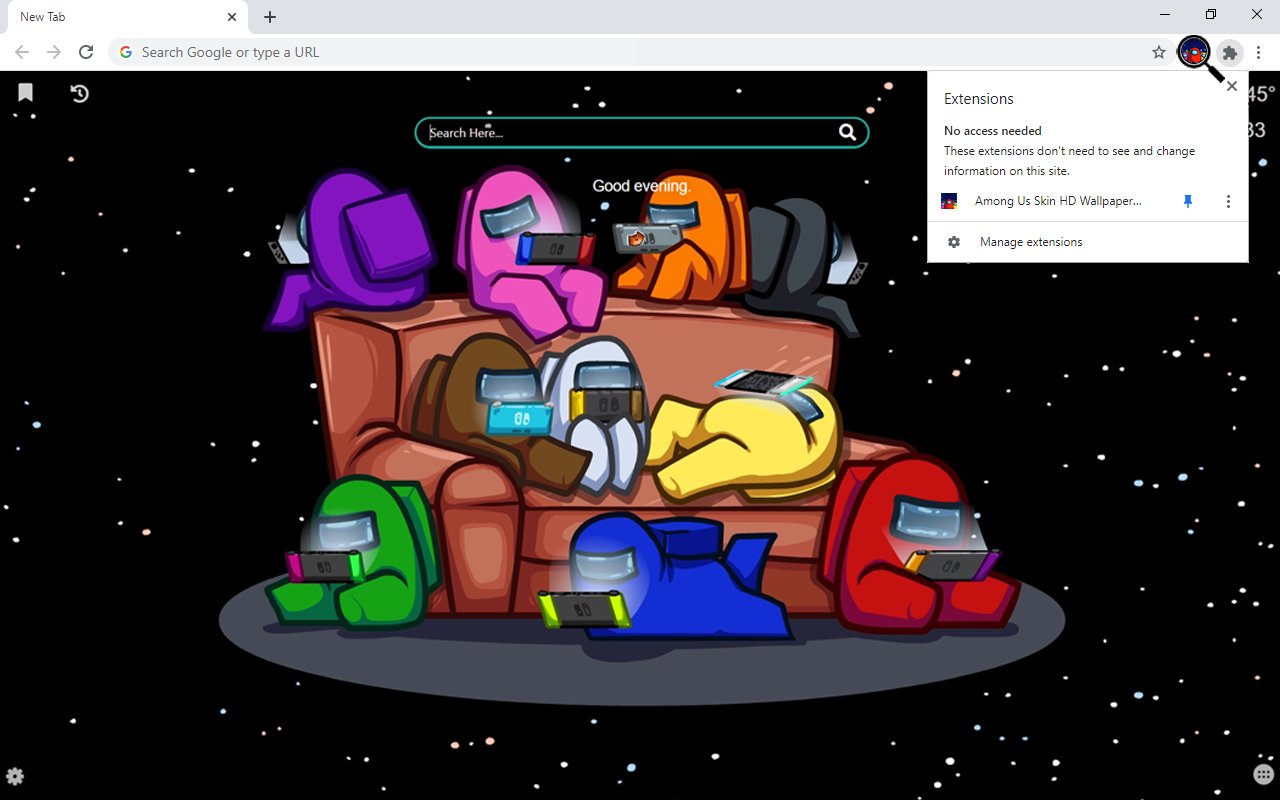Minimize the Chrome window
Image resolution: width=1280 pixels, height=800 pixels.
point(1165,14)
